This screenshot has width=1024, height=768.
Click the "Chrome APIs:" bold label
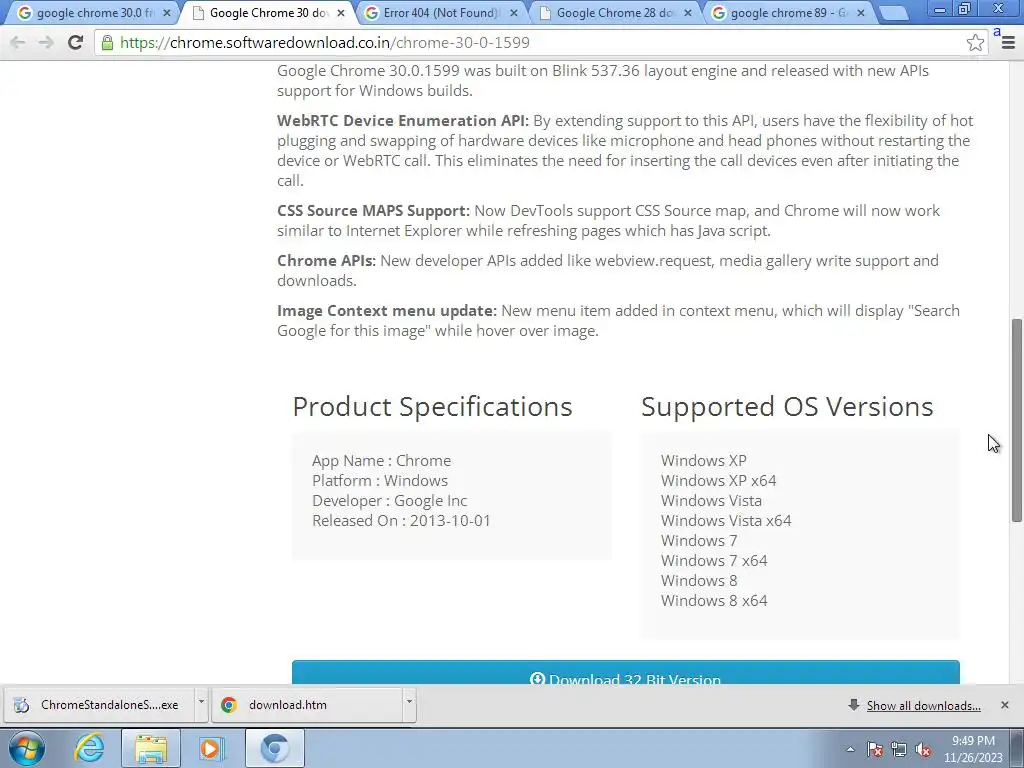327,261
